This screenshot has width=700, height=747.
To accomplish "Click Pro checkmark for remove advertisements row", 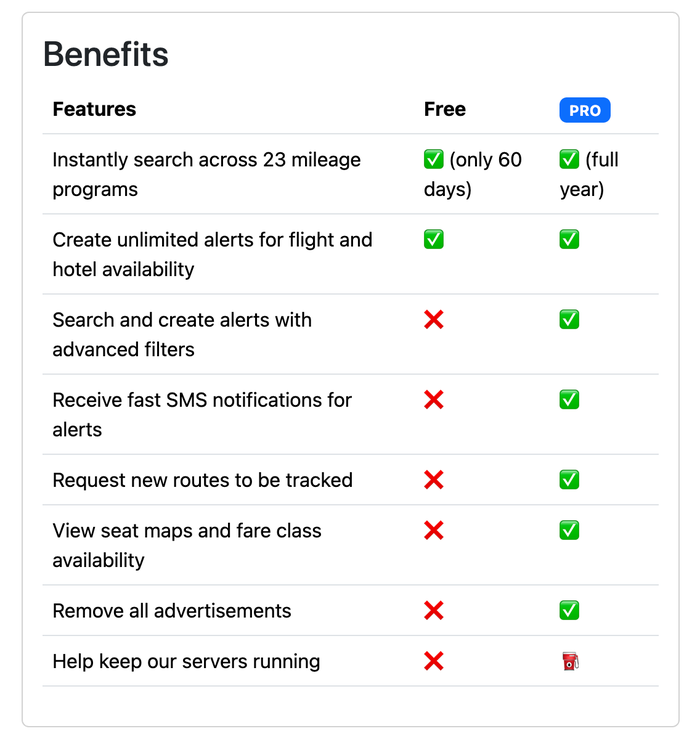I will point(569,610).
